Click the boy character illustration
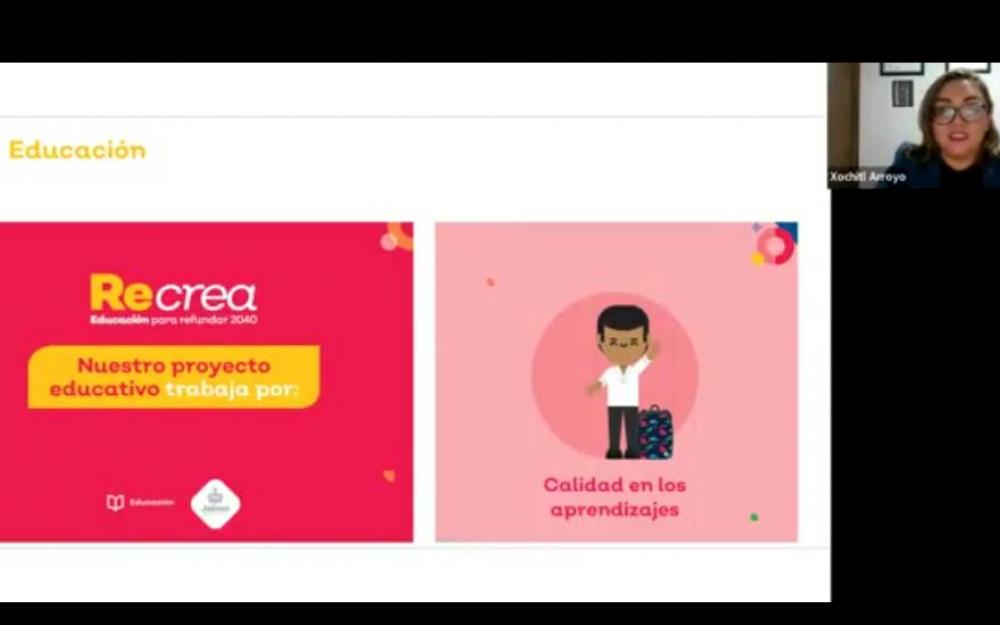 [622, 381]
